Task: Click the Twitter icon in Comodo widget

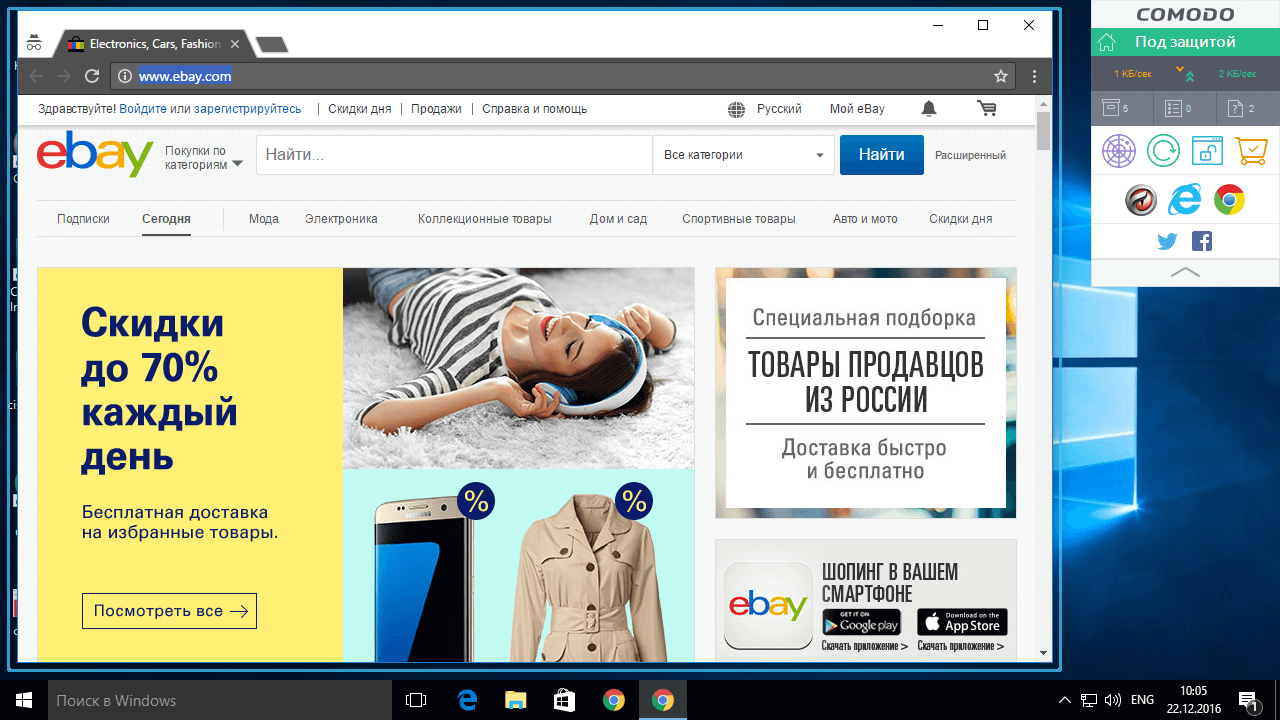Action: pyautogui.click(x=1166, y=241)
